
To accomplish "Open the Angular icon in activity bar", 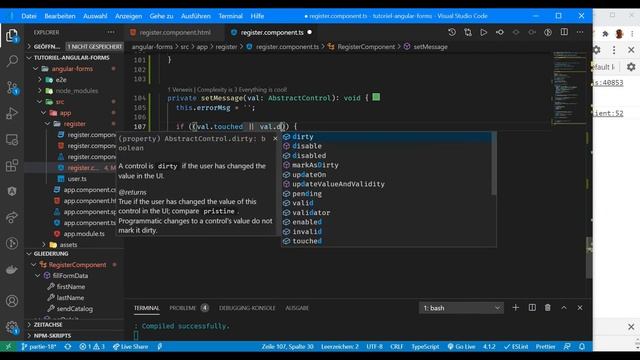I will pyautogui.click(x=12, y=191).
